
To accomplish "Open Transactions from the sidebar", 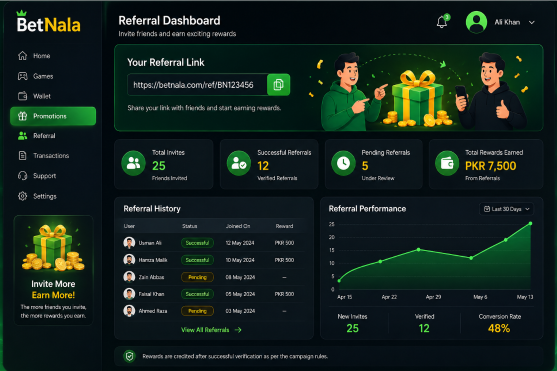I will (53, 156).
